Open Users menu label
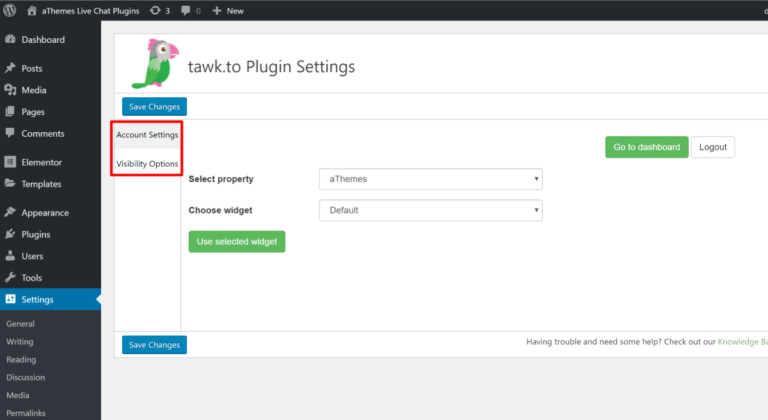This screenshot has width=768, height=420. coord(32,256)
